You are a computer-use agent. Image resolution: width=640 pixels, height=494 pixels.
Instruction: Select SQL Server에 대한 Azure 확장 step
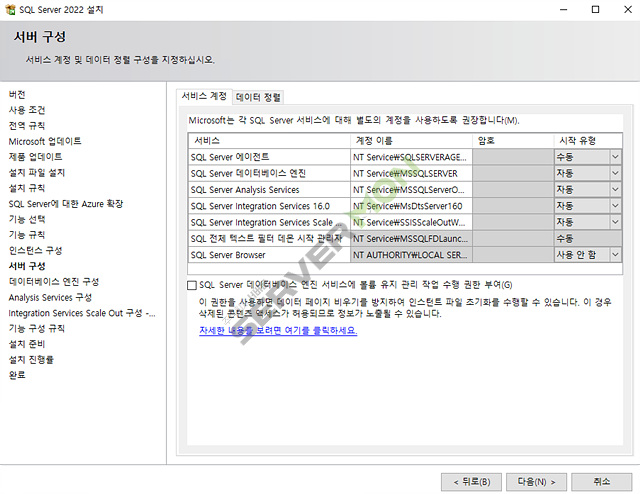66,204
